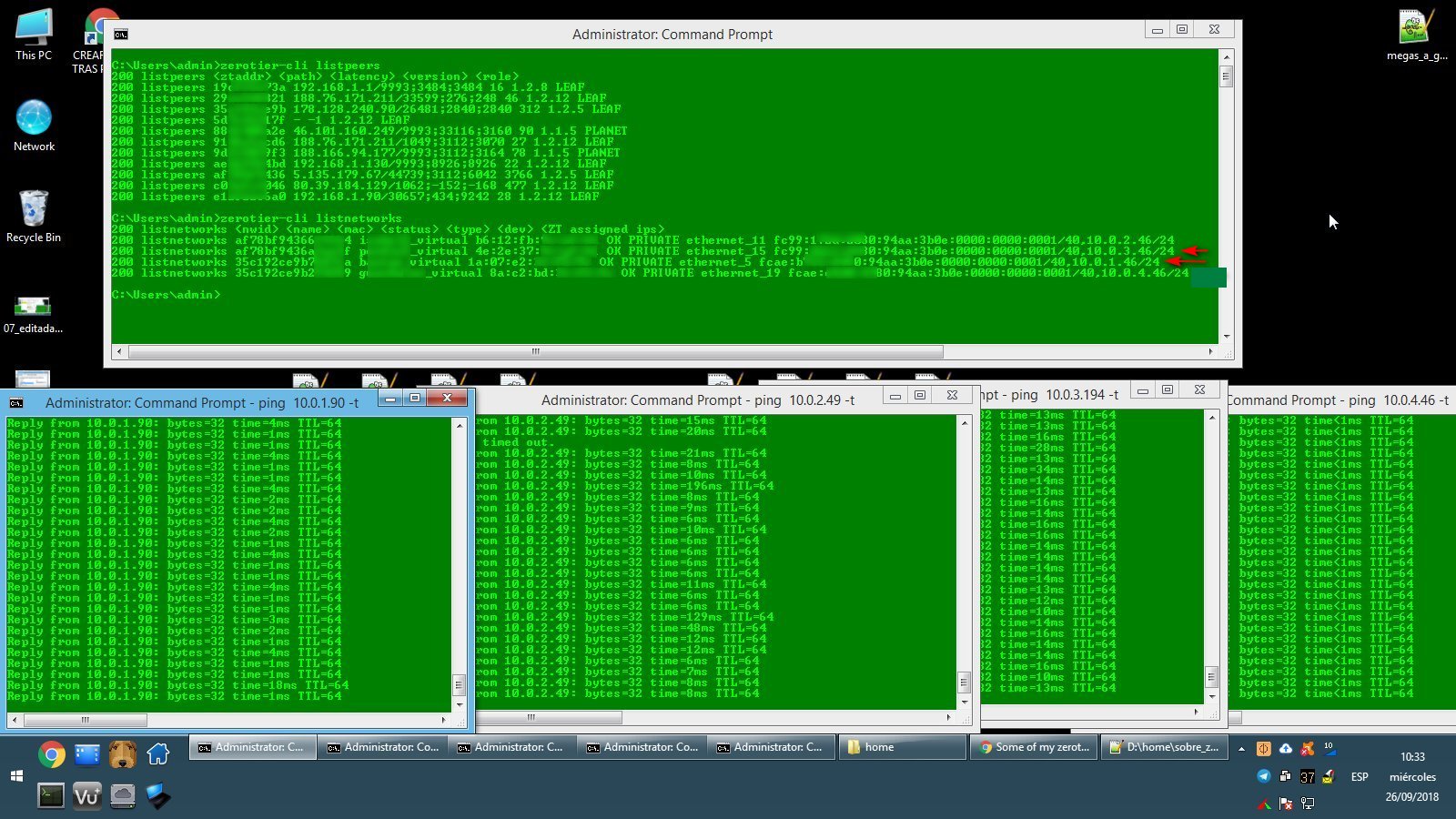Click up arrow of ping 10.0.1.90 vertical scrollbar

459,425
